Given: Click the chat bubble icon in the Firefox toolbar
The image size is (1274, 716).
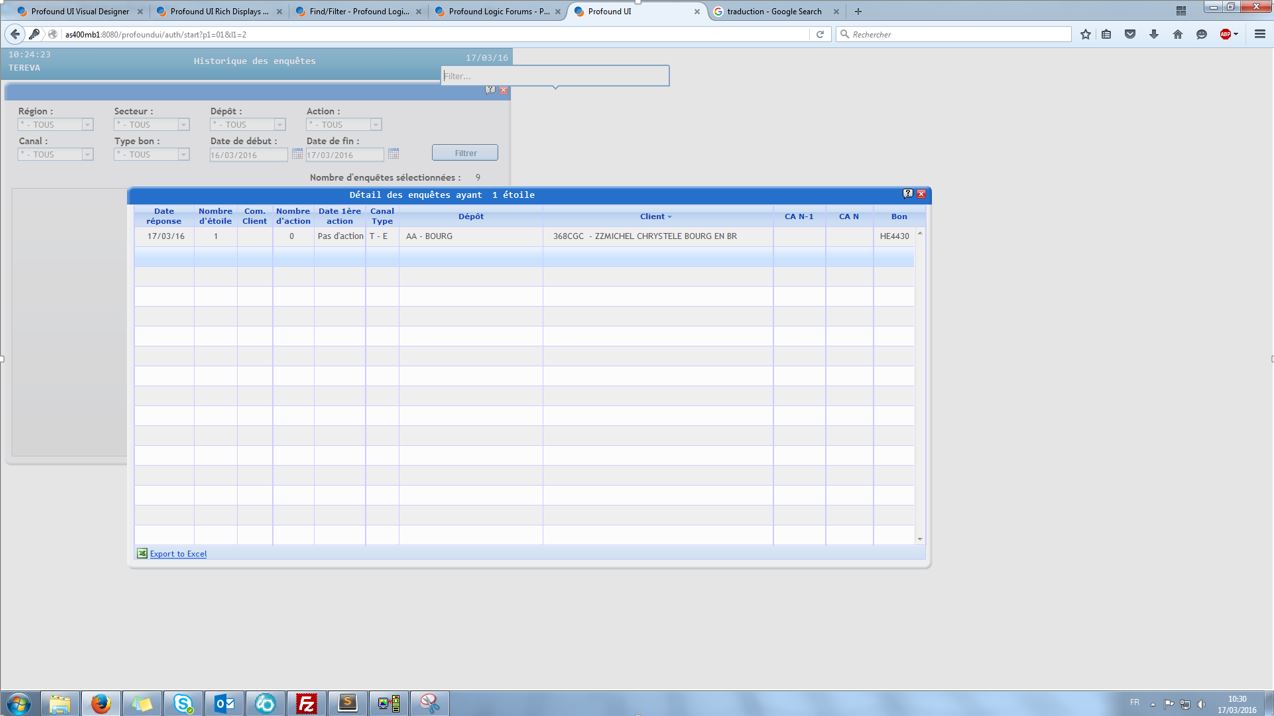Looking at the screenshot, I should tap(1202, 34).
